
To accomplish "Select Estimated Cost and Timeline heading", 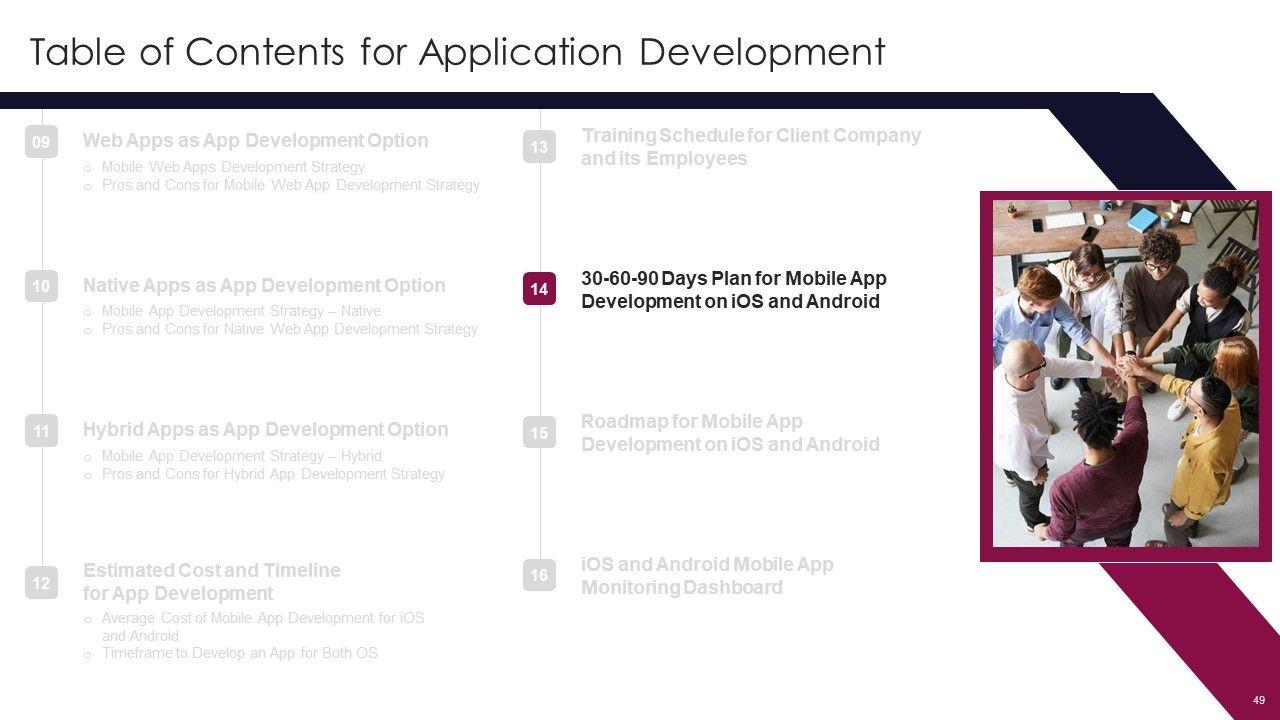I will click(x=211, y=581).
